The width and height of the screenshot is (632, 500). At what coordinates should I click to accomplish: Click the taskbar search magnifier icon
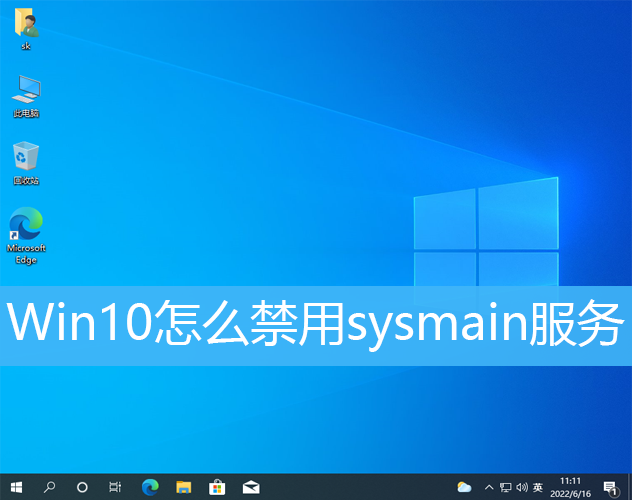pos(49,487)
